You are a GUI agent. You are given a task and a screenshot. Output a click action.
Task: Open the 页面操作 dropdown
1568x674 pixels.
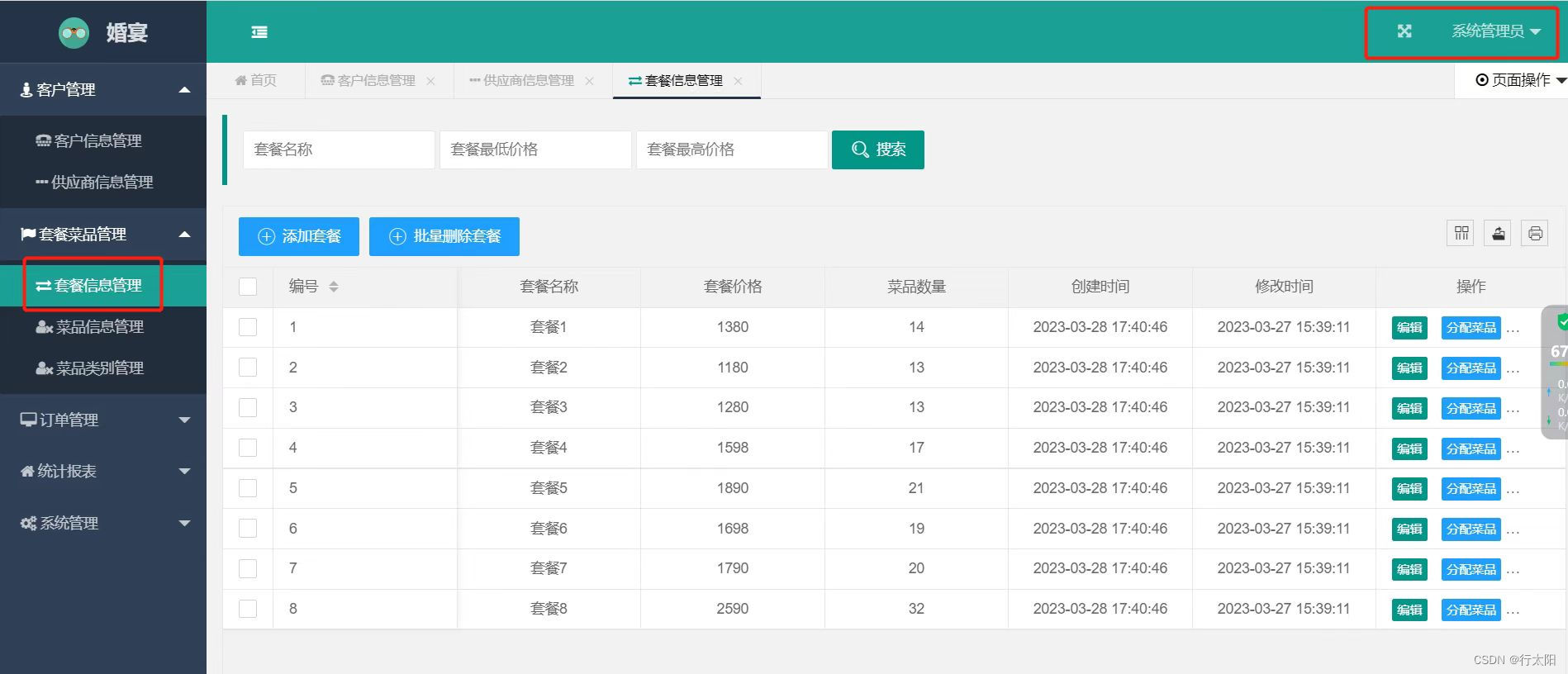pos(1521,80)
